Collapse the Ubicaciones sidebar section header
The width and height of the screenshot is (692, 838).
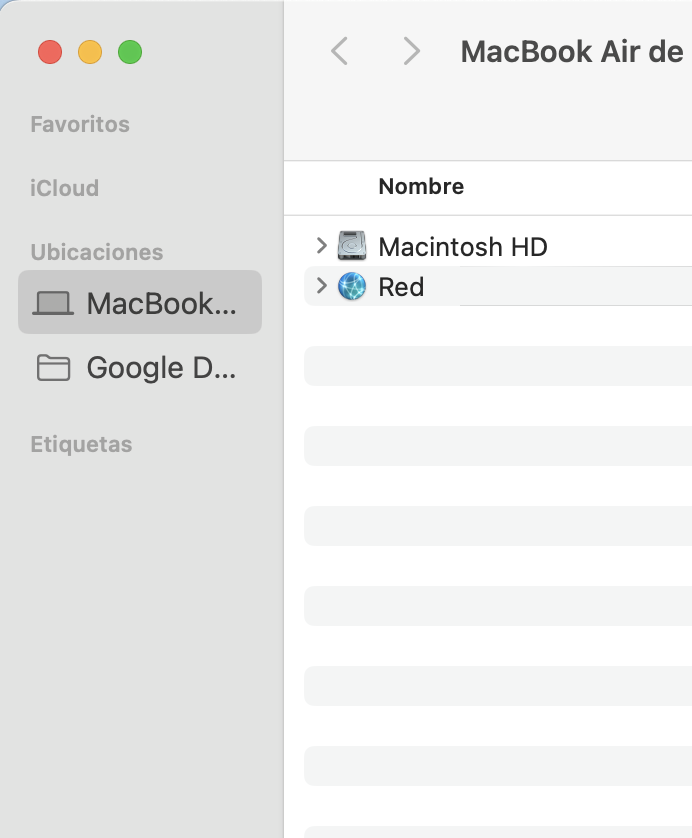pyautogui.click(x=97, y=252)
